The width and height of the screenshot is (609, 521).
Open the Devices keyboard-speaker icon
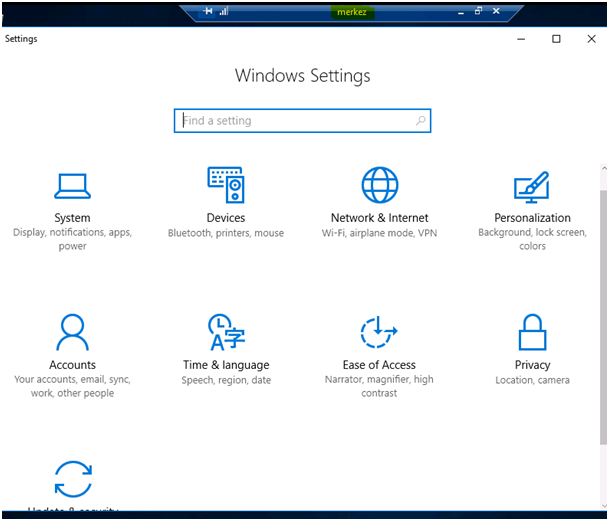(x=226, y=185)
